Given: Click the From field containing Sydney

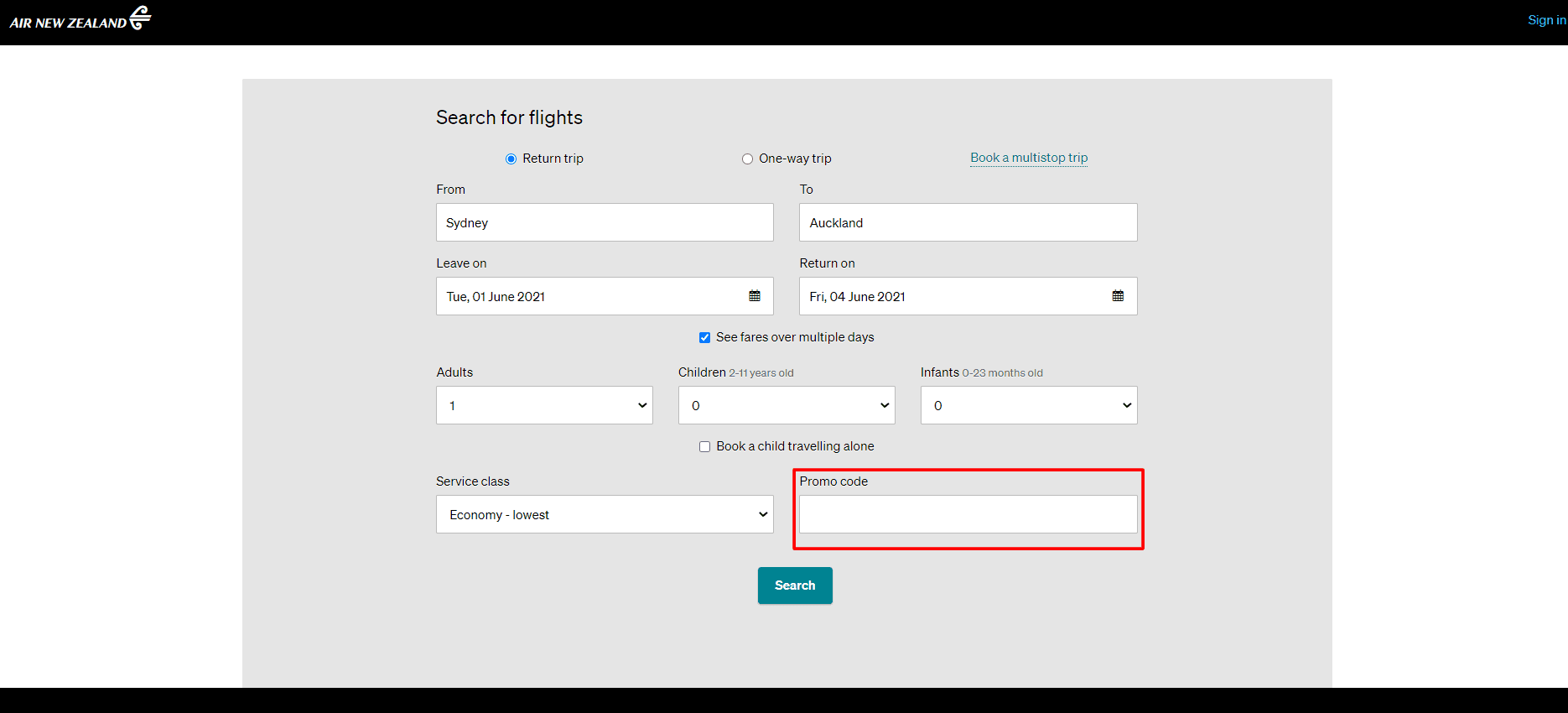Looking at the screenshot, I should click(604, 222).
